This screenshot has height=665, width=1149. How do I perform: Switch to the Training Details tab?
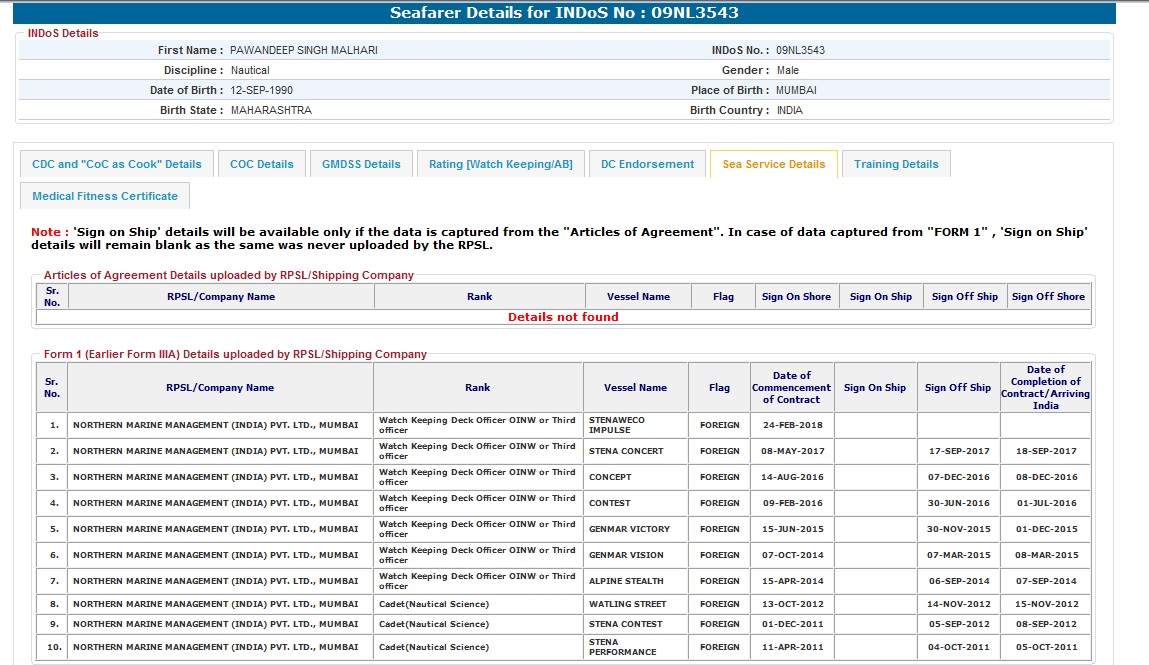tap(896, 164)
